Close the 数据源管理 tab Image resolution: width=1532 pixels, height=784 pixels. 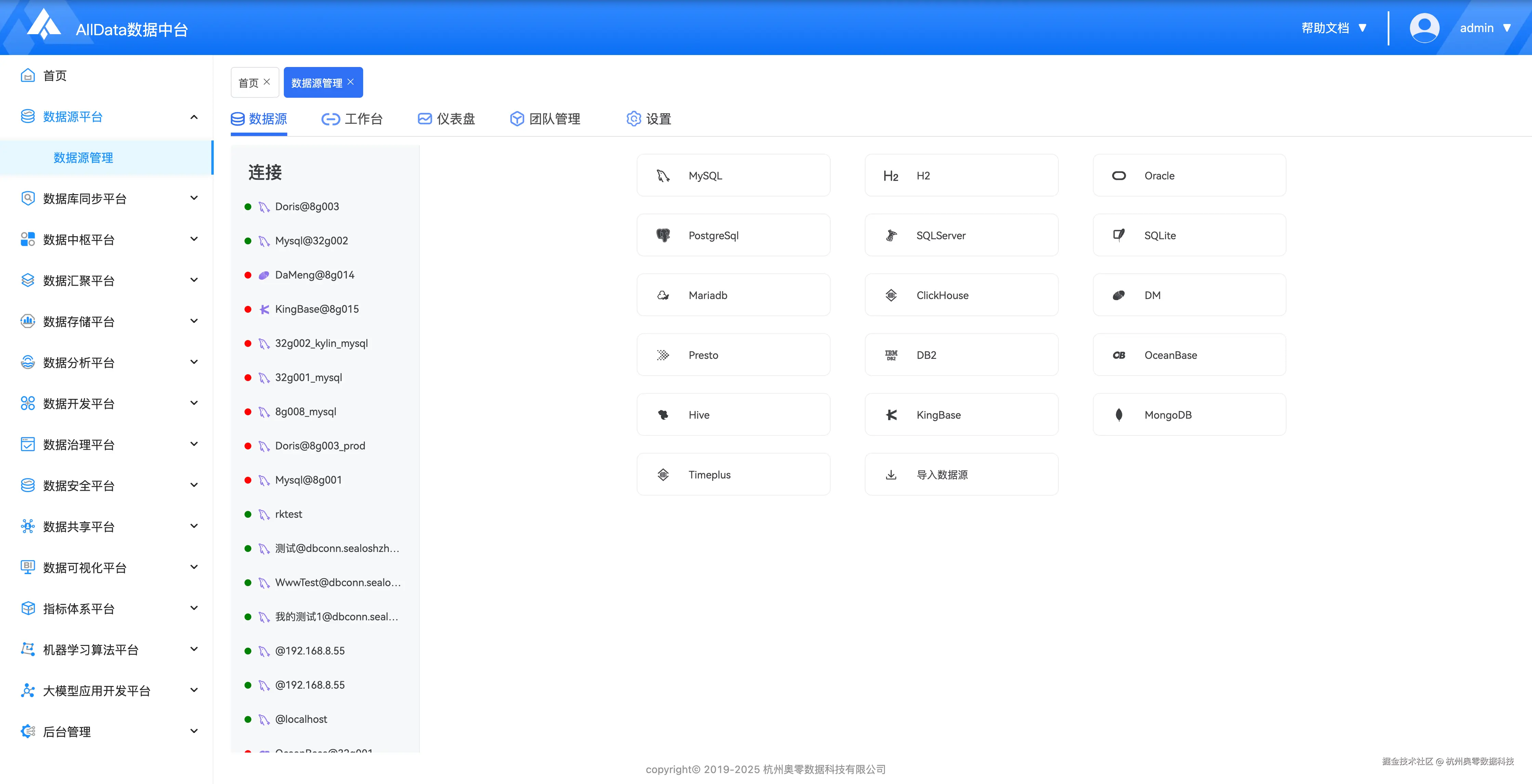click(x=351, y=82)
